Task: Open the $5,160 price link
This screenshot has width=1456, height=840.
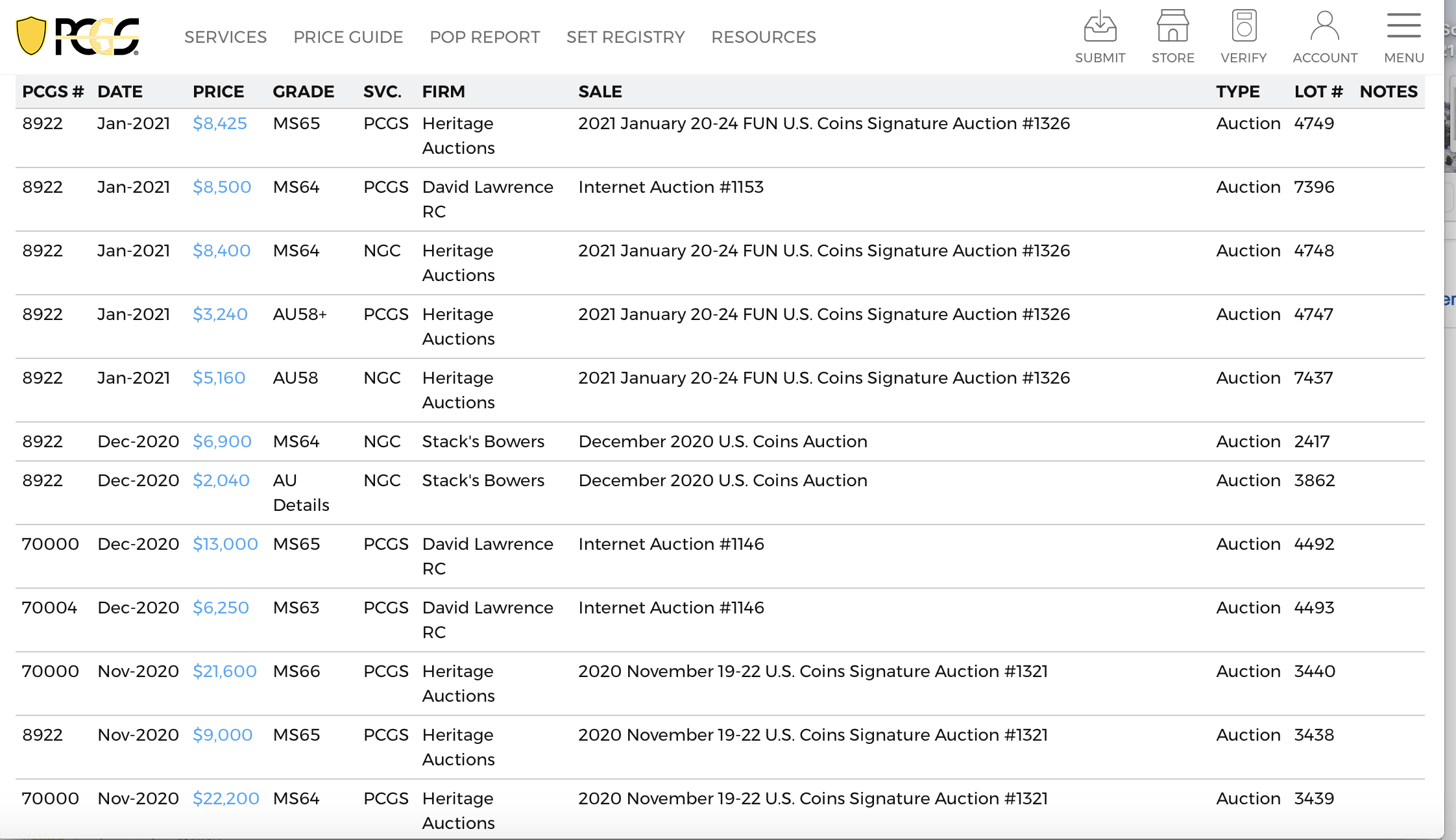Action: pos(219,378)
